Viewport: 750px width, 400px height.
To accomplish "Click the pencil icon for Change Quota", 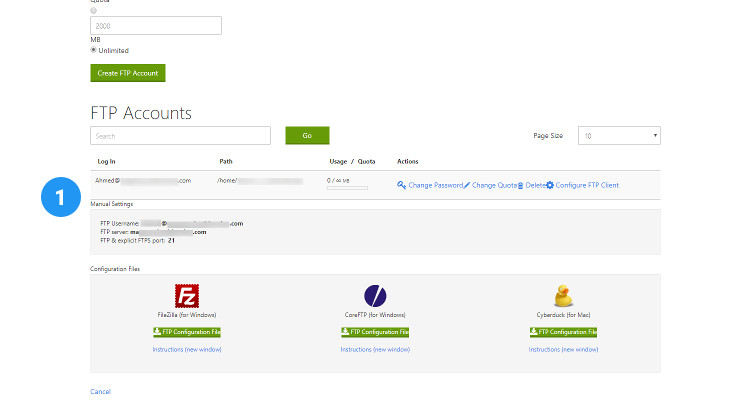I will [x=467, y=185].
